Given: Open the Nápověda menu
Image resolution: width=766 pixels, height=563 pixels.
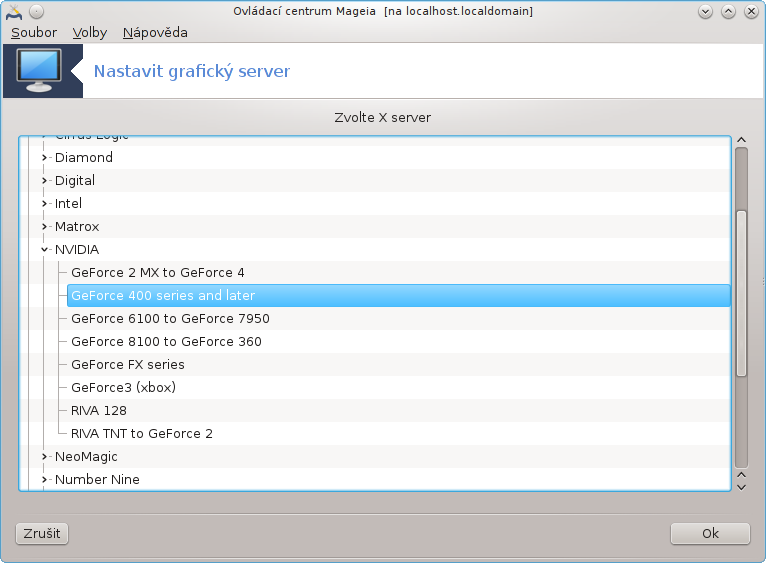Looking at the screenshot, I should (x=155, y=32).
